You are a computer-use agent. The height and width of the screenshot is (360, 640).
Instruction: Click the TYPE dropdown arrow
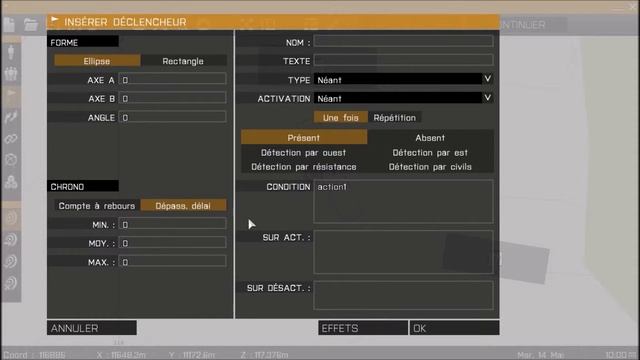488,79
